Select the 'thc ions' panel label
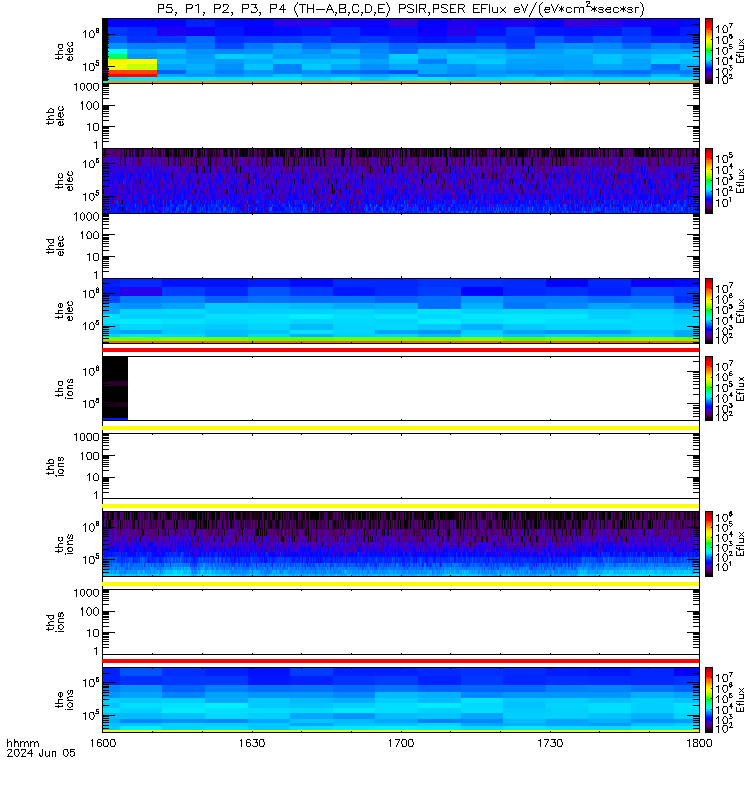Viewport: 750px width, 800px height. pyautogui.click(x=65, y=544)
